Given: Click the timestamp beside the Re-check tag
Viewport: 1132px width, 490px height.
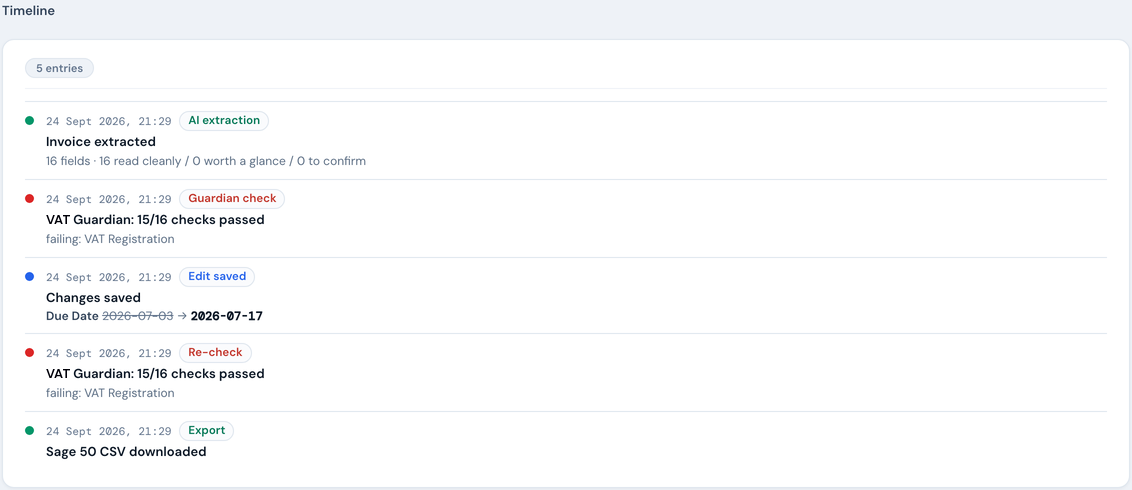Looking at the screenshot, I should (109, 354).
